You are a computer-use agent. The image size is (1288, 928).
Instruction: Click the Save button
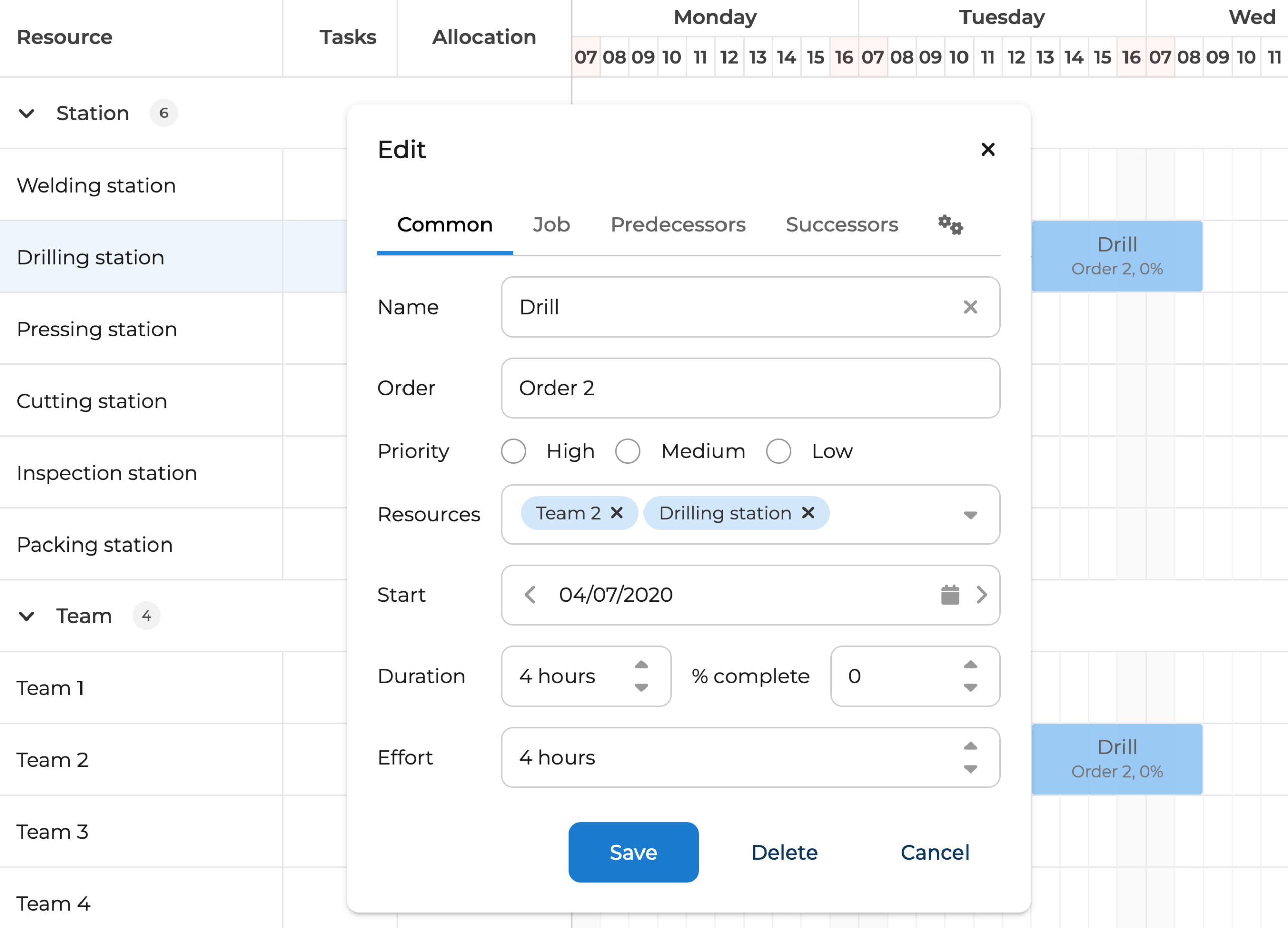pos(632,852)
